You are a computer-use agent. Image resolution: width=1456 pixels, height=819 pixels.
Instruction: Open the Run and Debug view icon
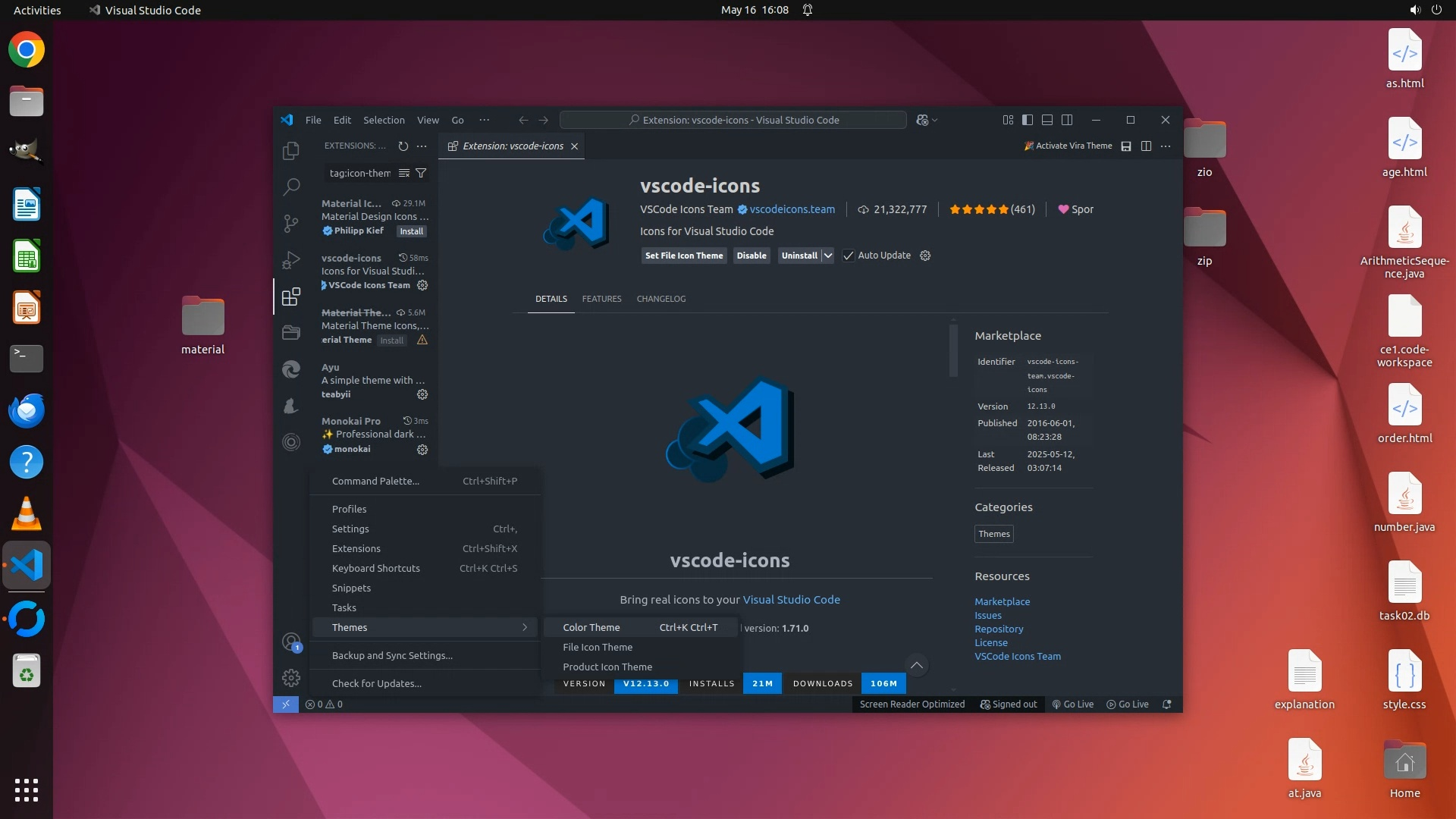(x=290, y=260)
